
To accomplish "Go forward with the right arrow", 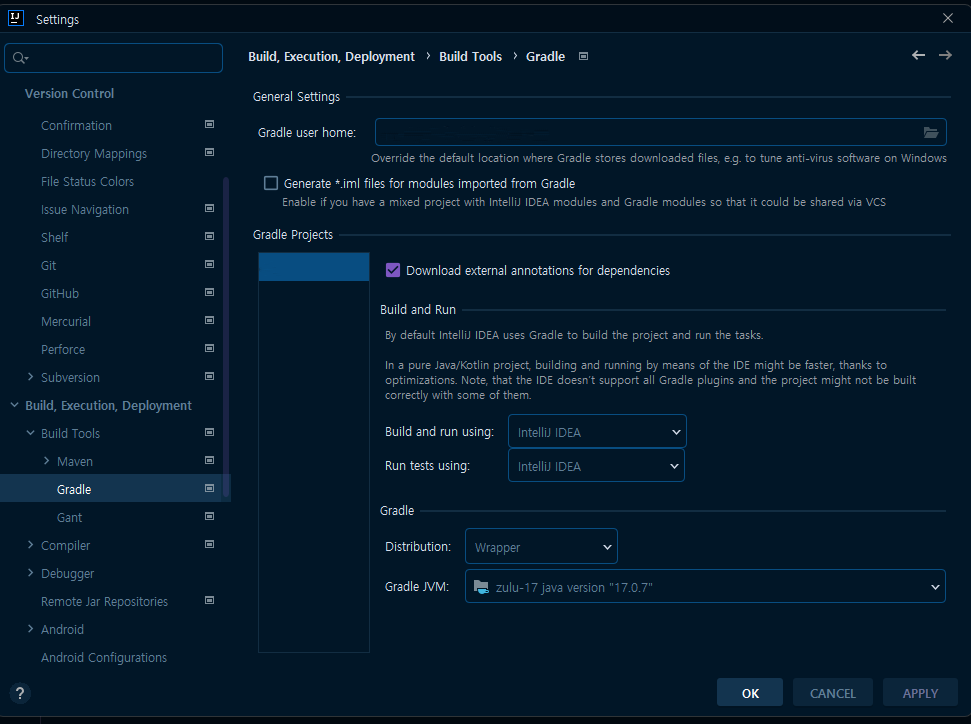I will pos(945,55).
